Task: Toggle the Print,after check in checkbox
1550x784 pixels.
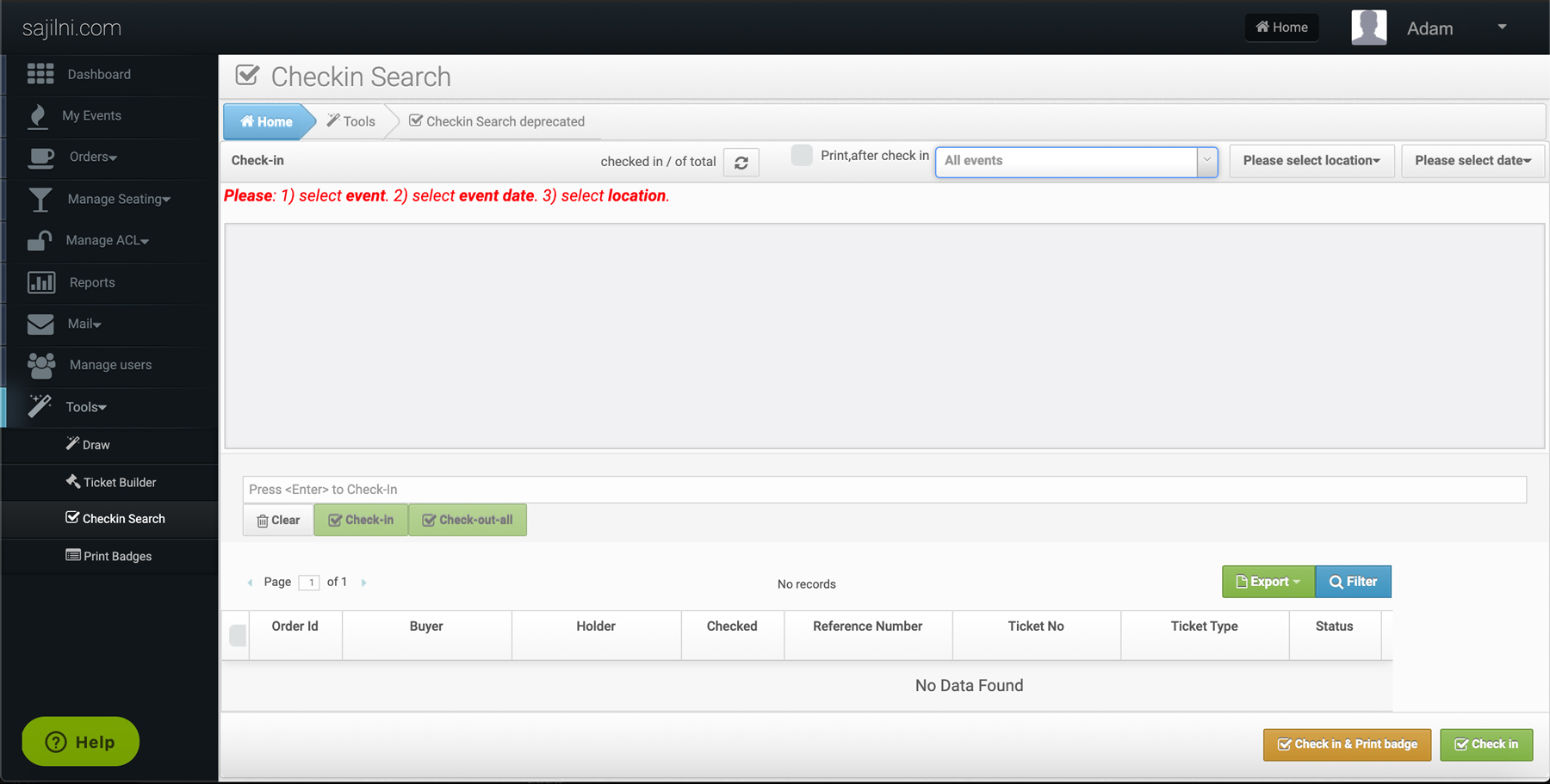Action: (x=802, y=155)
